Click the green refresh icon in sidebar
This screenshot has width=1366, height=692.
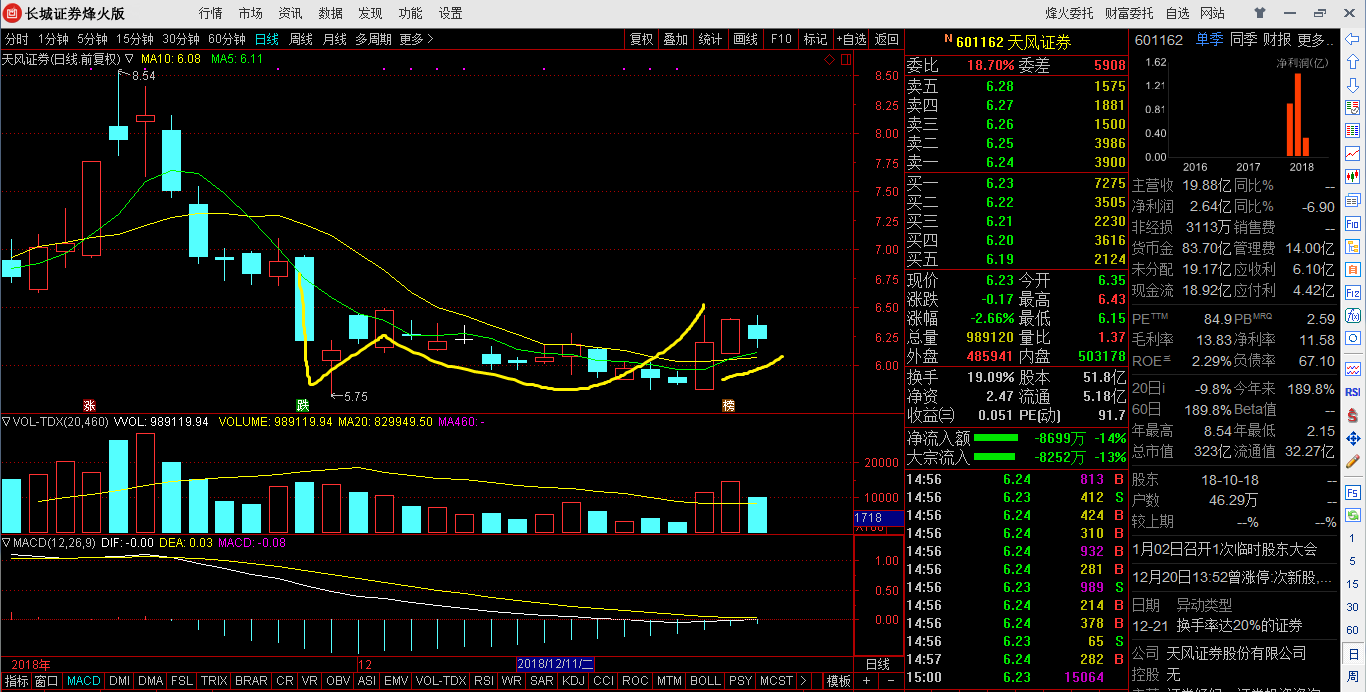coord(1353,515)
